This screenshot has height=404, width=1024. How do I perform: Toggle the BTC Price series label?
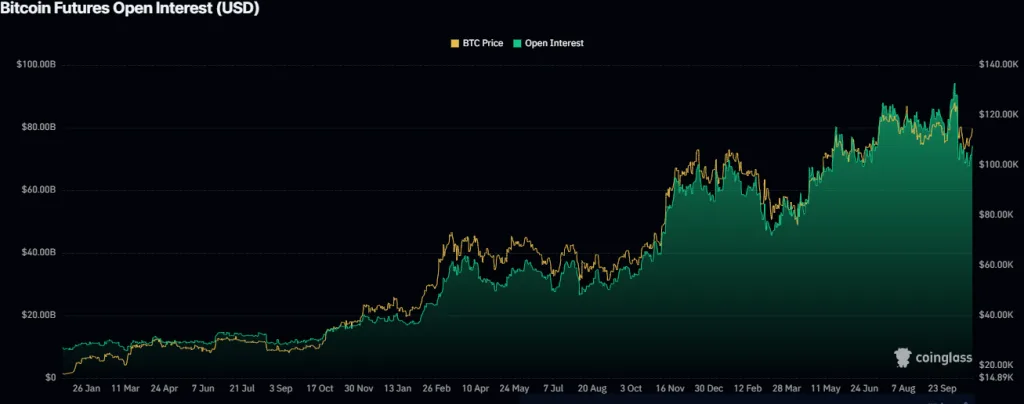(482, 43)
